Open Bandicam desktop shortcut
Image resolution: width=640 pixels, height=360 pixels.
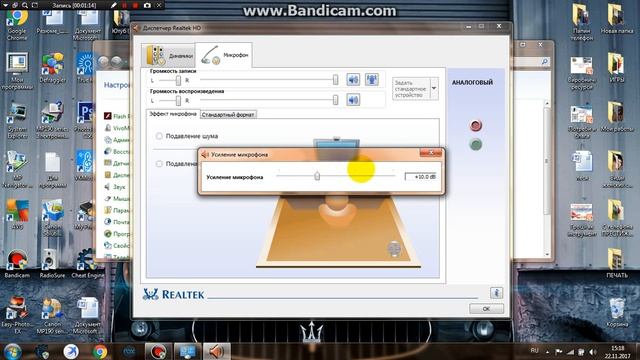point(17,264)
